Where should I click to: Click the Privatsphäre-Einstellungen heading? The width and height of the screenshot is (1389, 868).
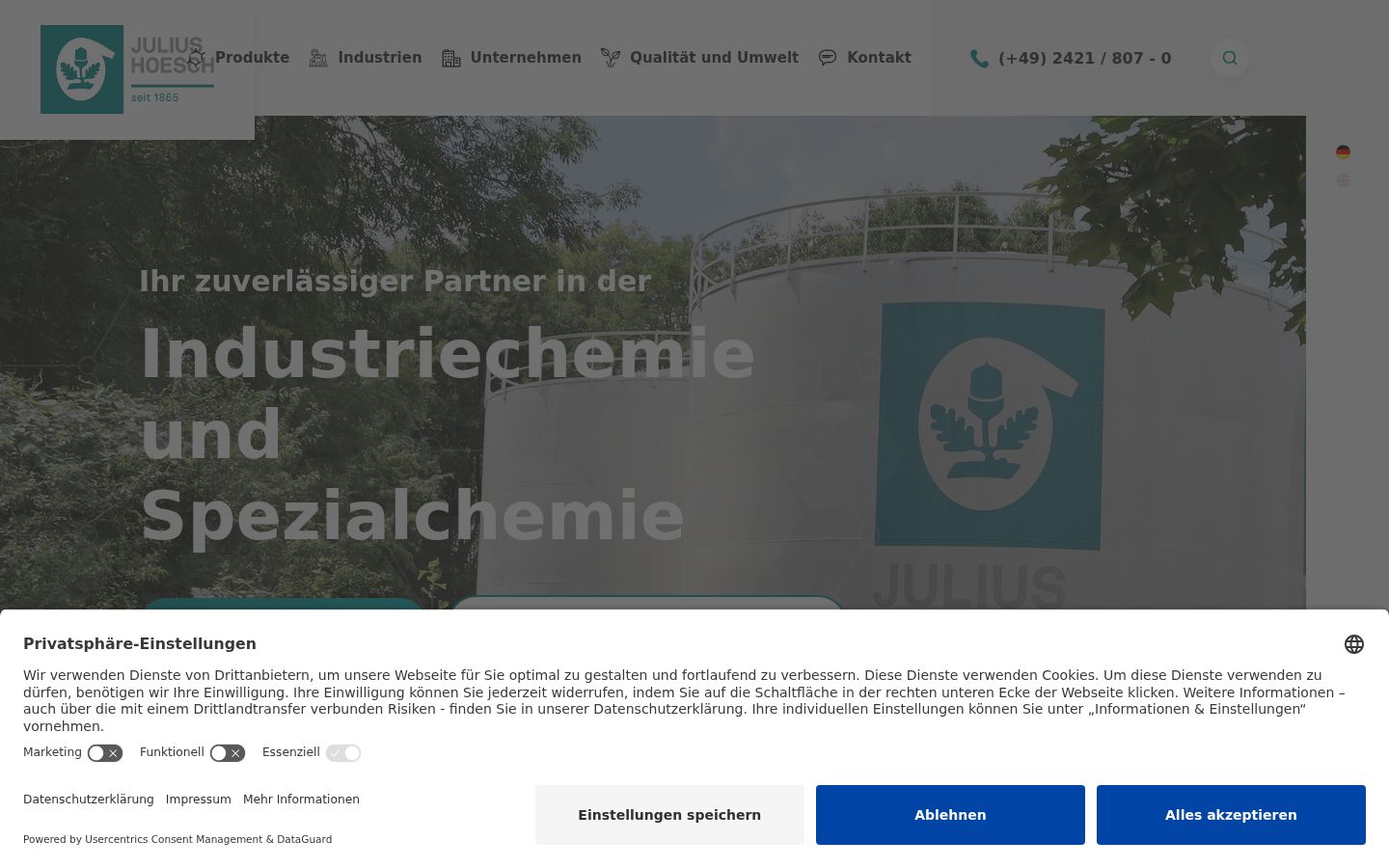point(140,644)
